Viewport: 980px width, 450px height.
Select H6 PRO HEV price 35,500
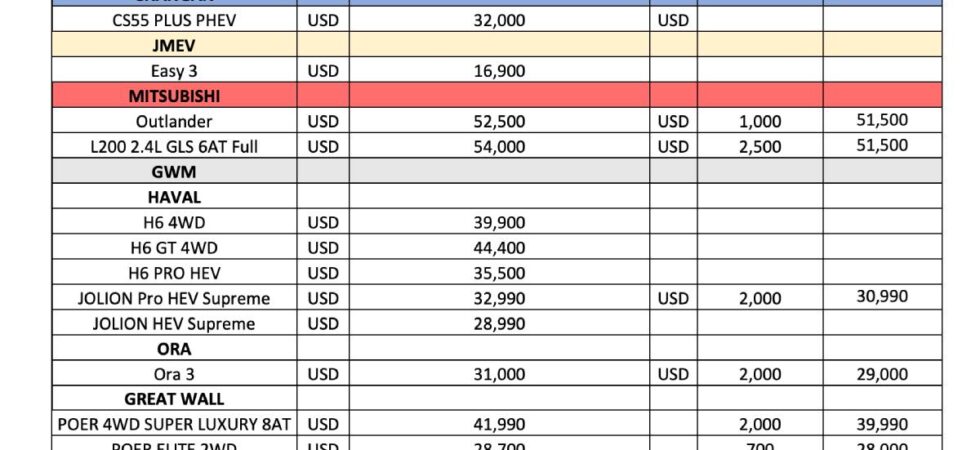pyautogui.click(x=499, y=272)
